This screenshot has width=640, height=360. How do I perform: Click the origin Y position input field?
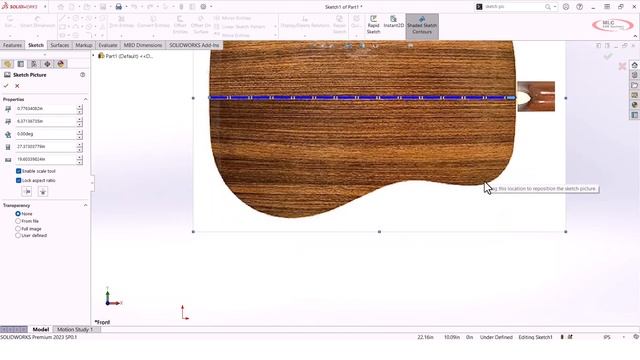tap(46, 121)
